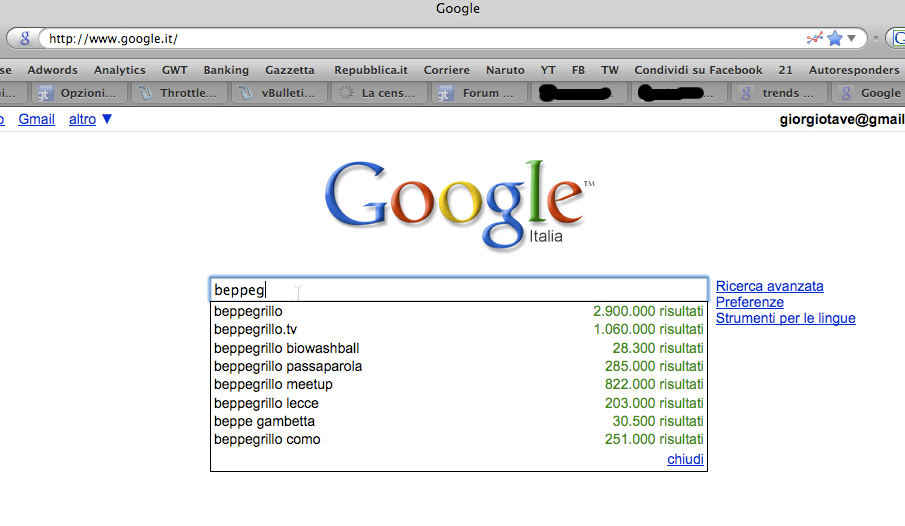Open the Gmail link
Viewport: 905px width, 526px height.
point(36,120)
